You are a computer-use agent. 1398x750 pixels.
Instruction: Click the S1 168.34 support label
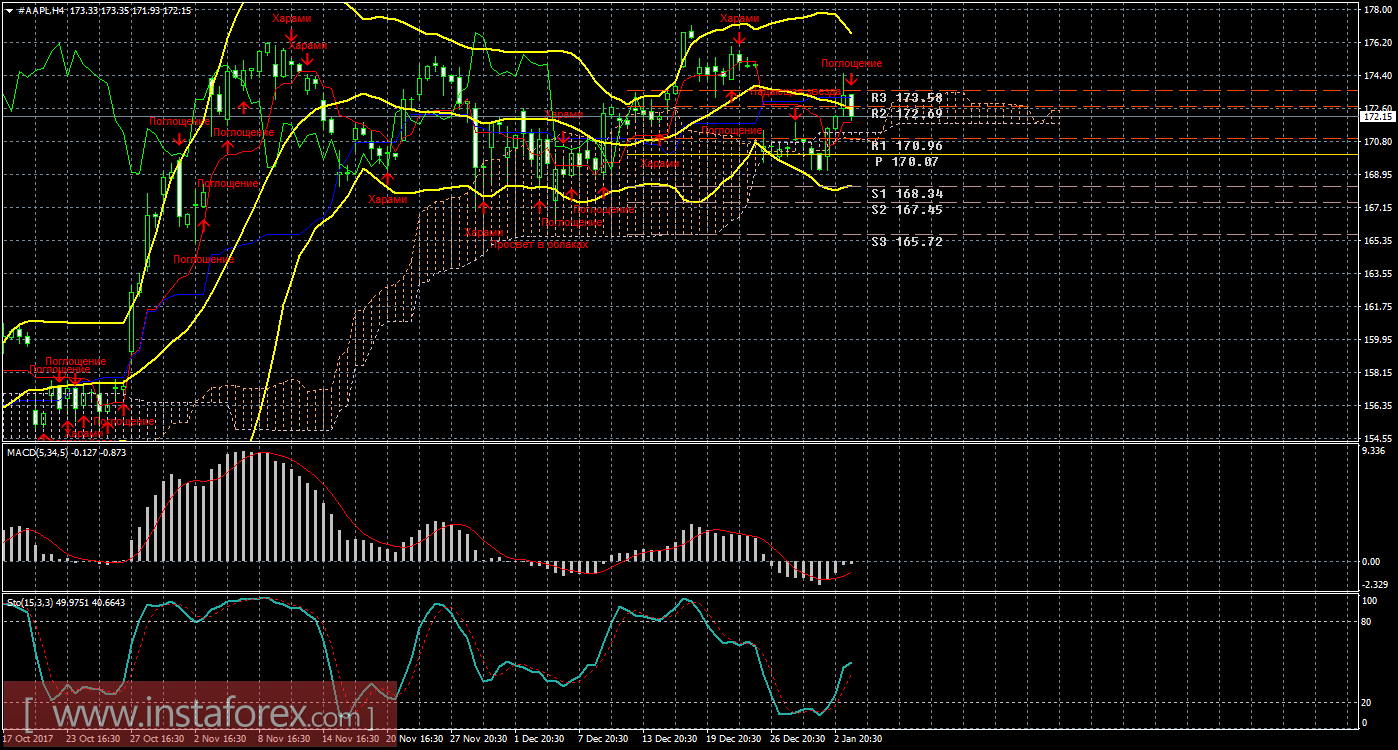click(x=906, y=193)
